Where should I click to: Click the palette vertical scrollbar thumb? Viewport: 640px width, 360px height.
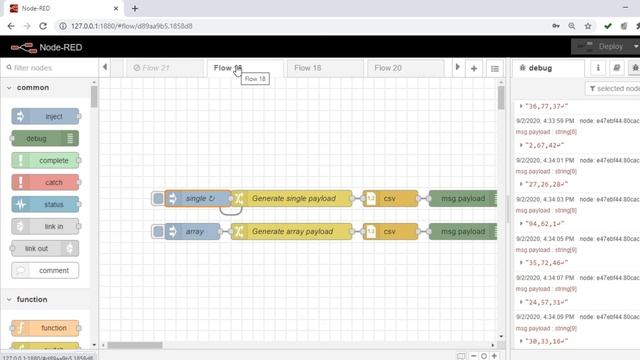(94, 96)
